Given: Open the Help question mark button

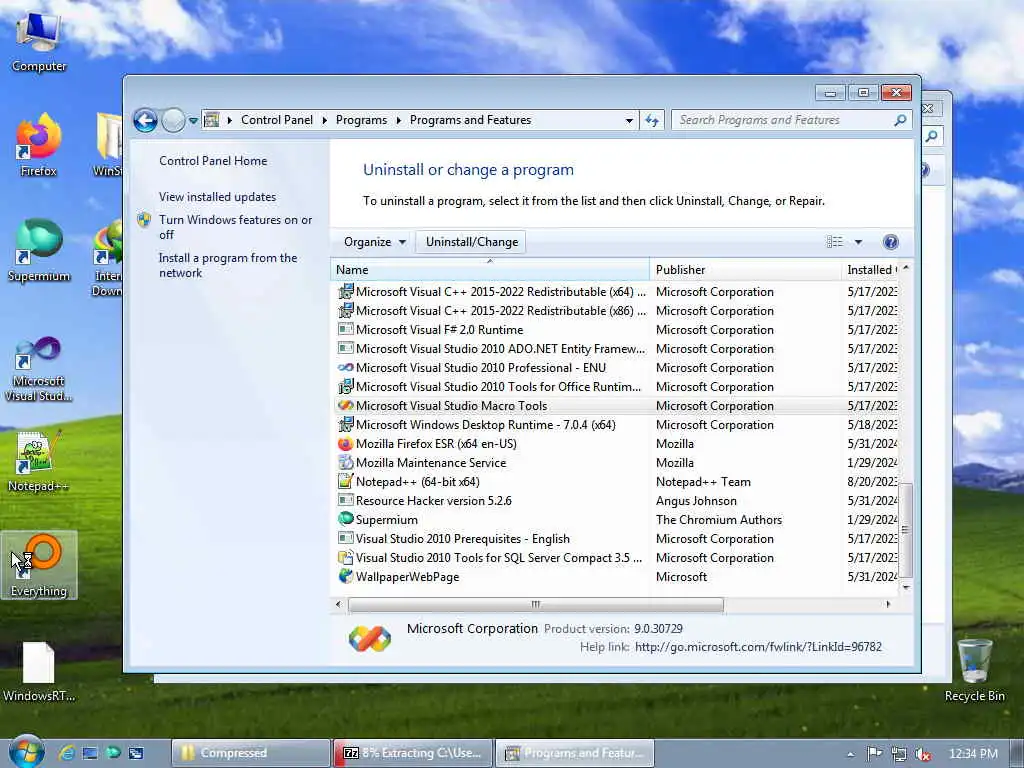Looking at the screenshot, I should click(x=890, y=242).
